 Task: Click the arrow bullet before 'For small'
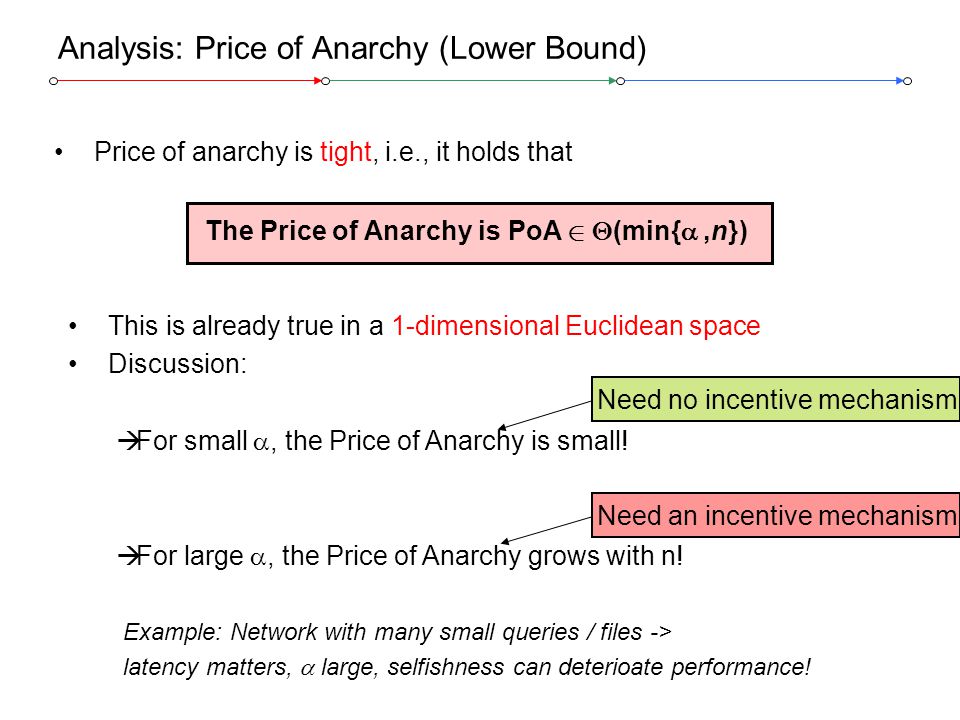[x=129, y=441]
